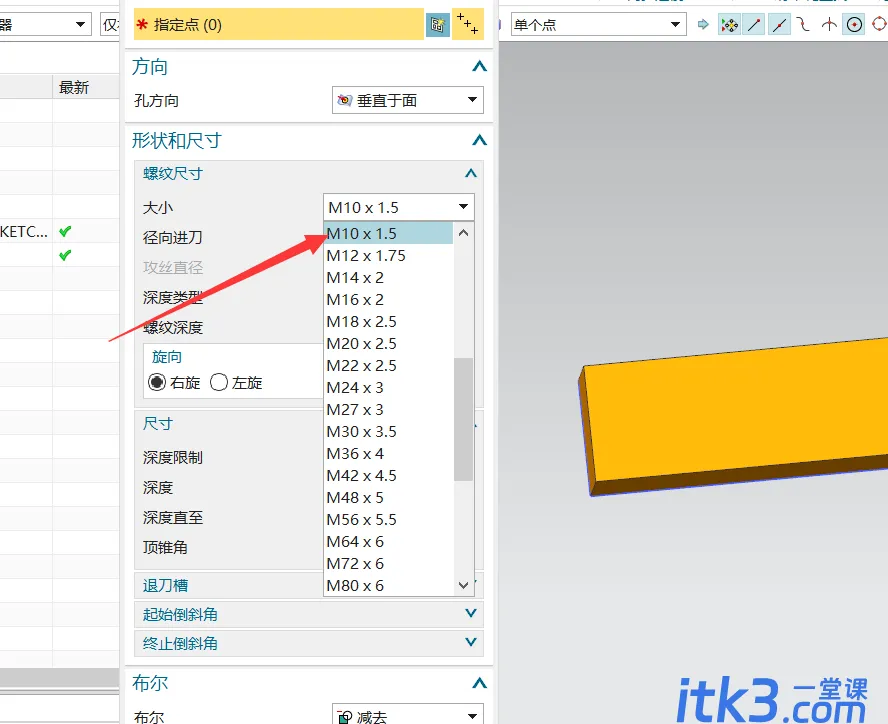Pick the M64 x 6 thread size
888x724 pixels.
point(388,541)
